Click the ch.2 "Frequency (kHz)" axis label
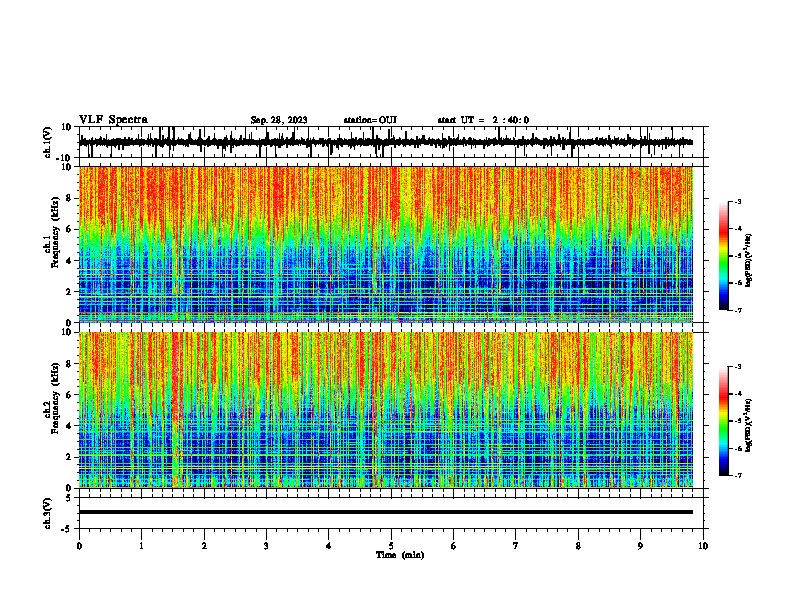 click(x=55, y=398)
